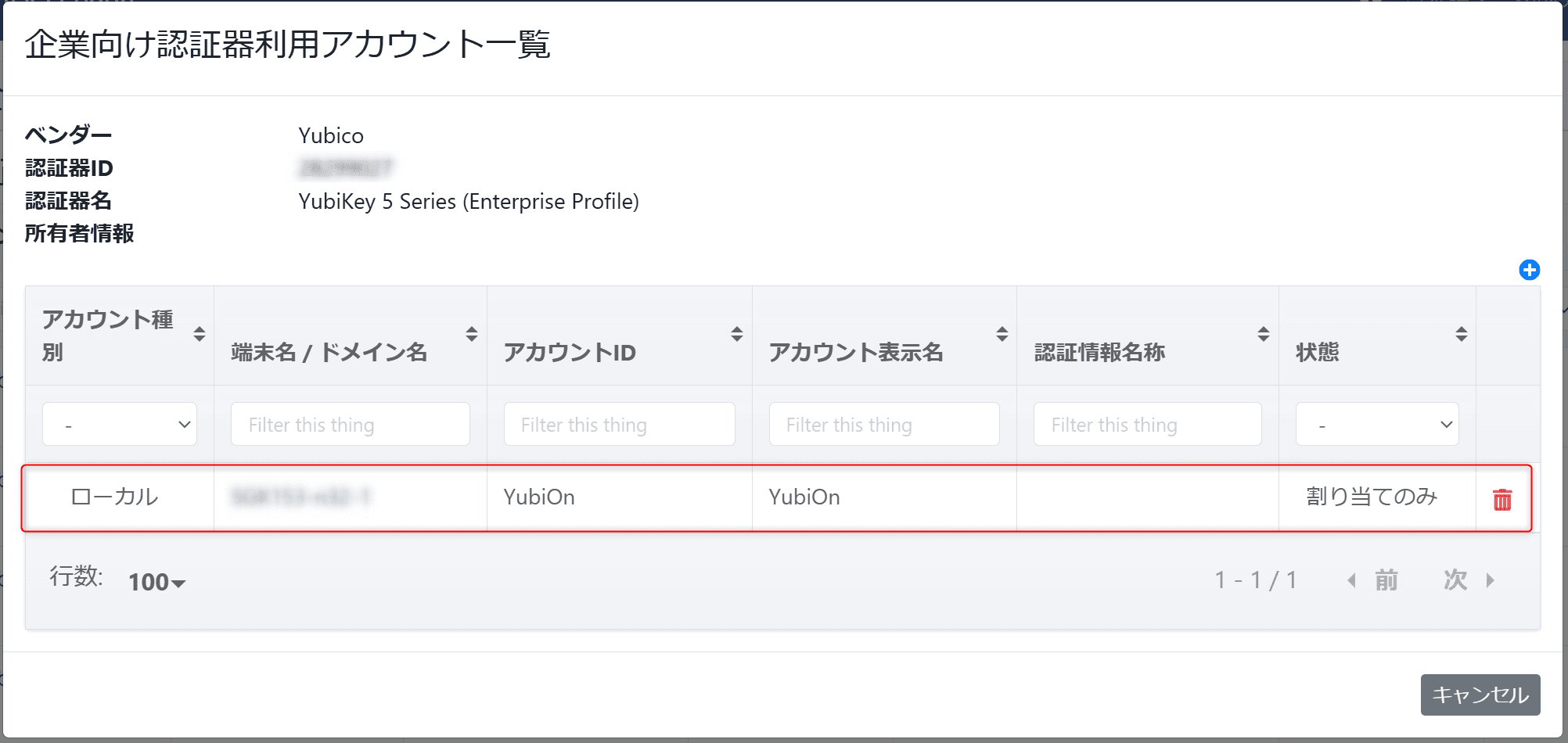This screenshot has width=1568, height=743.
Task: Click the blue plus add-account icon
Action: (1529, 270)
